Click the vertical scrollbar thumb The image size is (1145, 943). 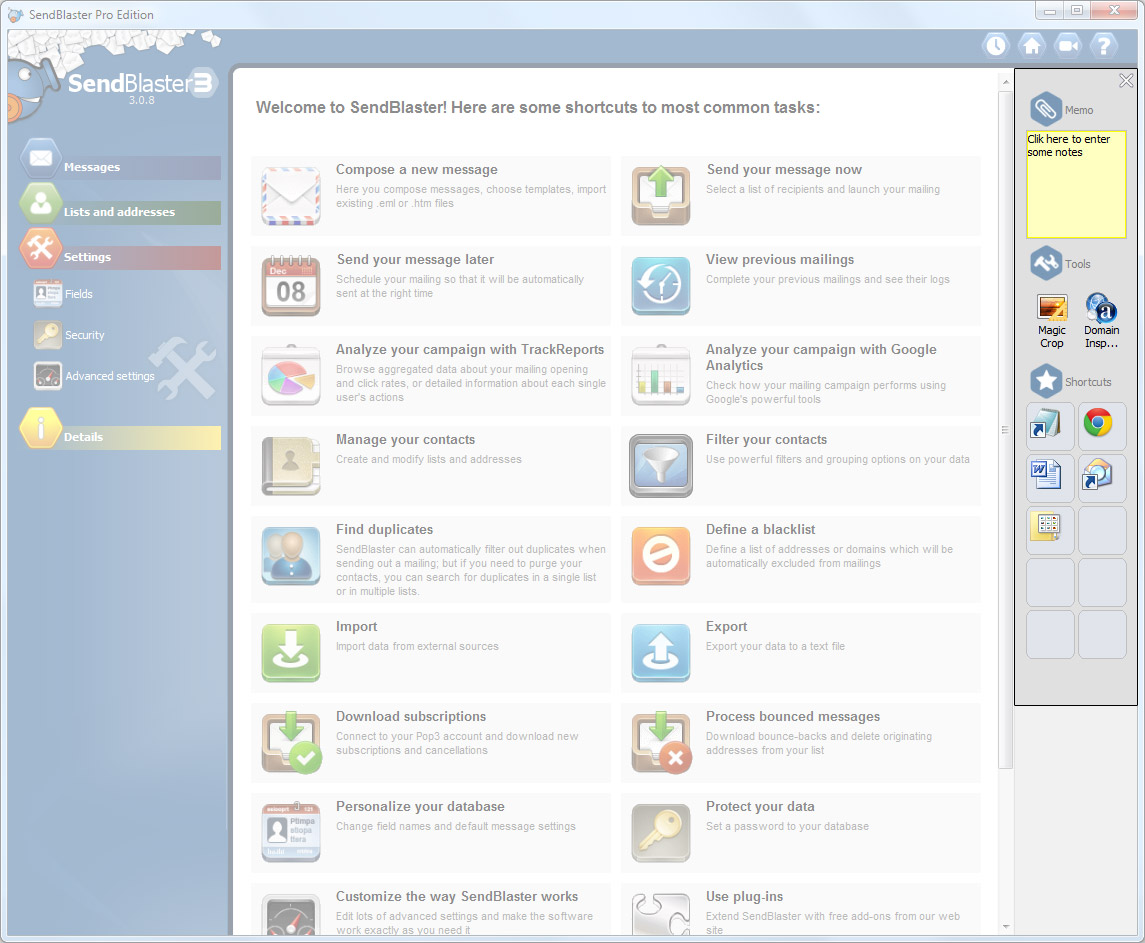pos(1006,429)
